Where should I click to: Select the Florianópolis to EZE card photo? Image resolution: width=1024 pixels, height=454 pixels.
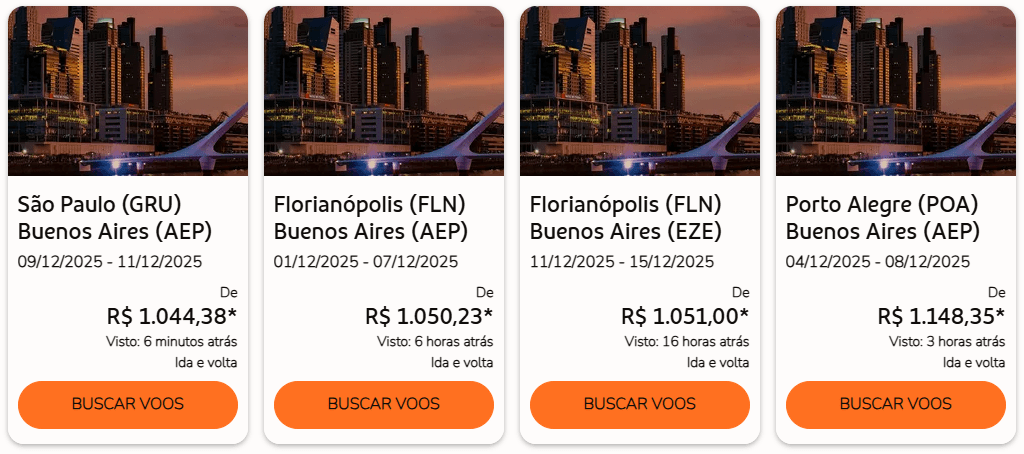(640, 91)
